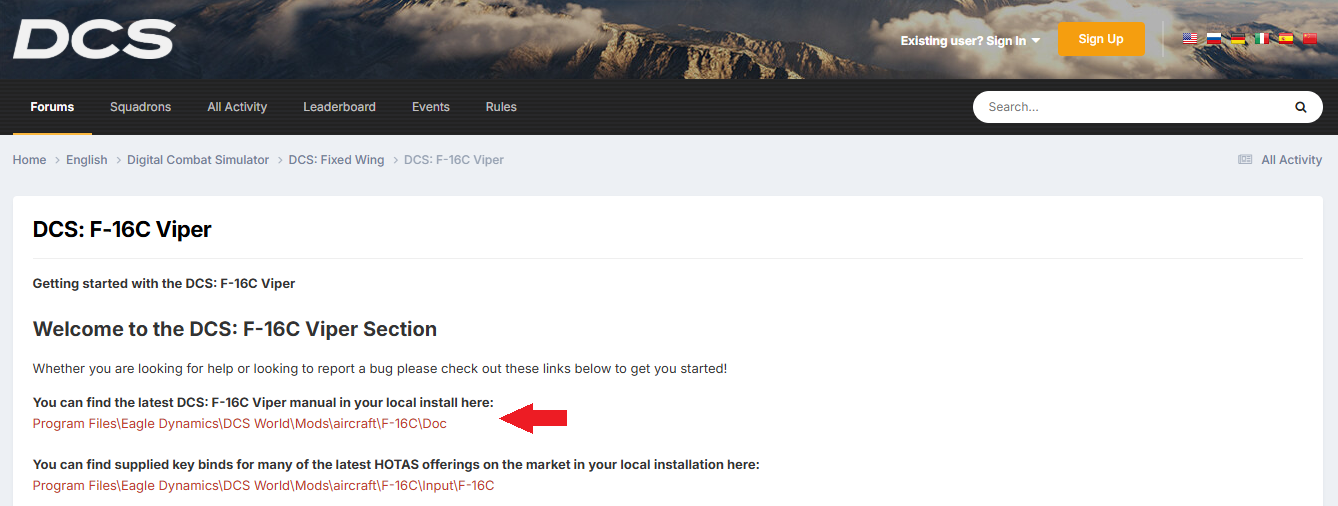Image resolution: width=1338 pixels, height=506 pixels.
Task: Click the All Activity feed icon in breadcrumb bar
Action: (x=1245, y=160)
